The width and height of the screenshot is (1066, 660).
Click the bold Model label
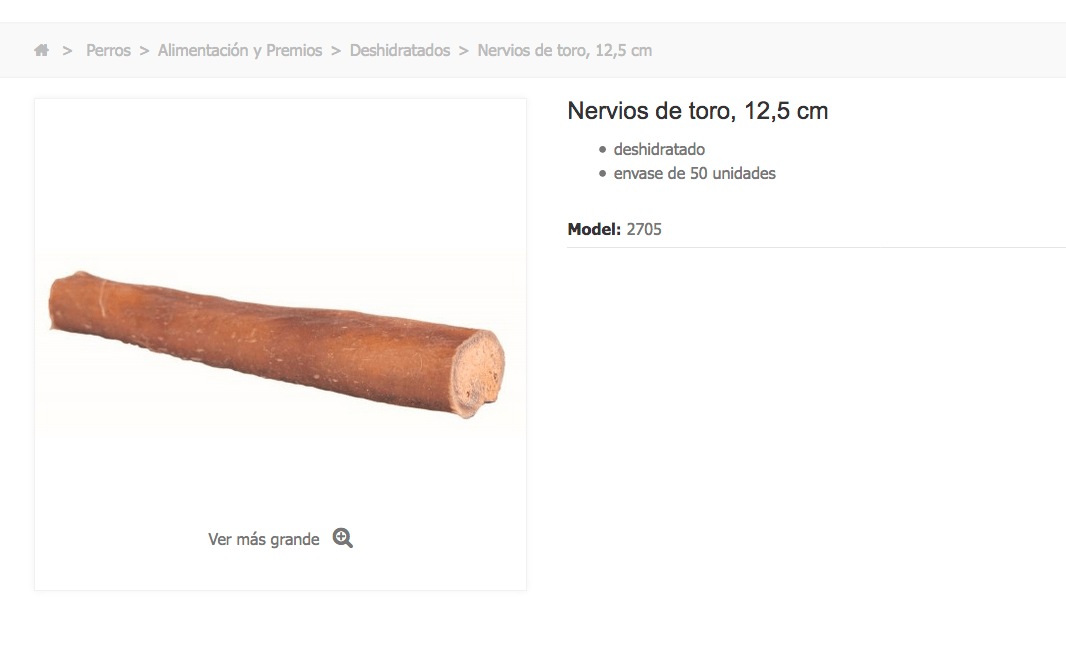(x=594, y=229)
